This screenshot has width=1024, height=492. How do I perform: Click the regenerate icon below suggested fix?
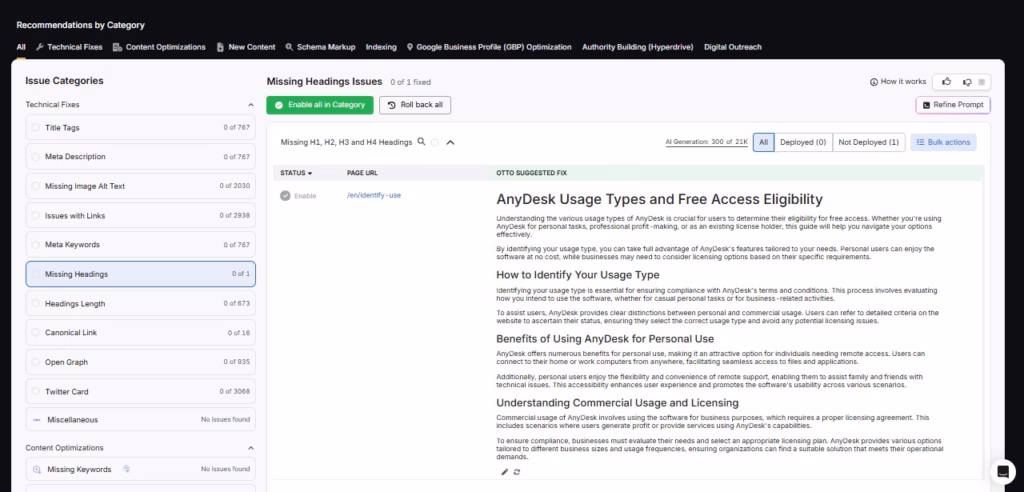click(x=517, y=471)
